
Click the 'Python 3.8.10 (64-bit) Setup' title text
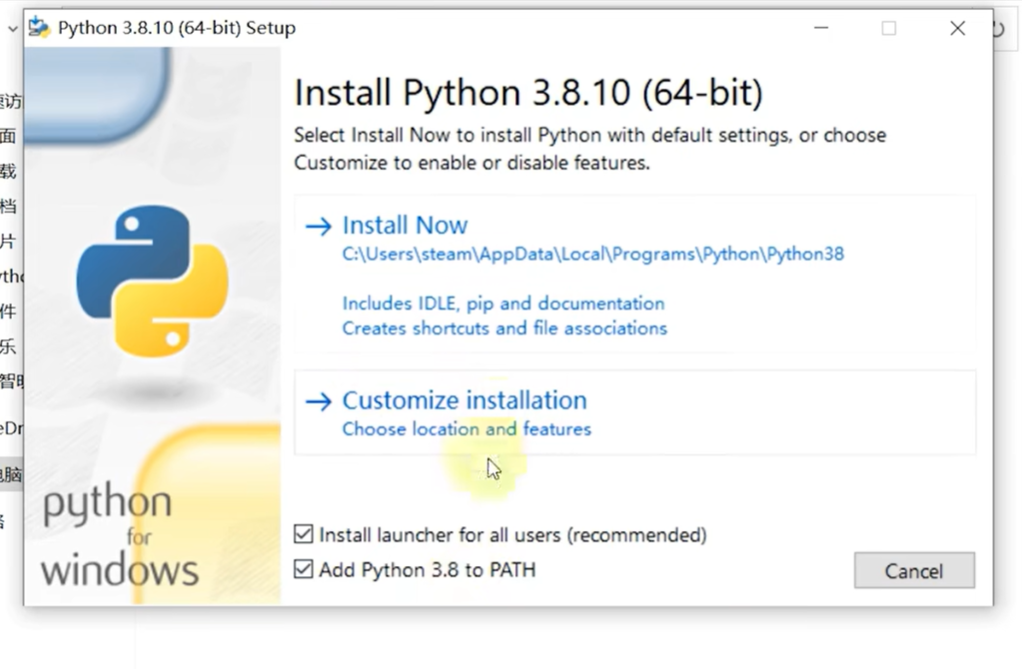(x=177, y=27)
